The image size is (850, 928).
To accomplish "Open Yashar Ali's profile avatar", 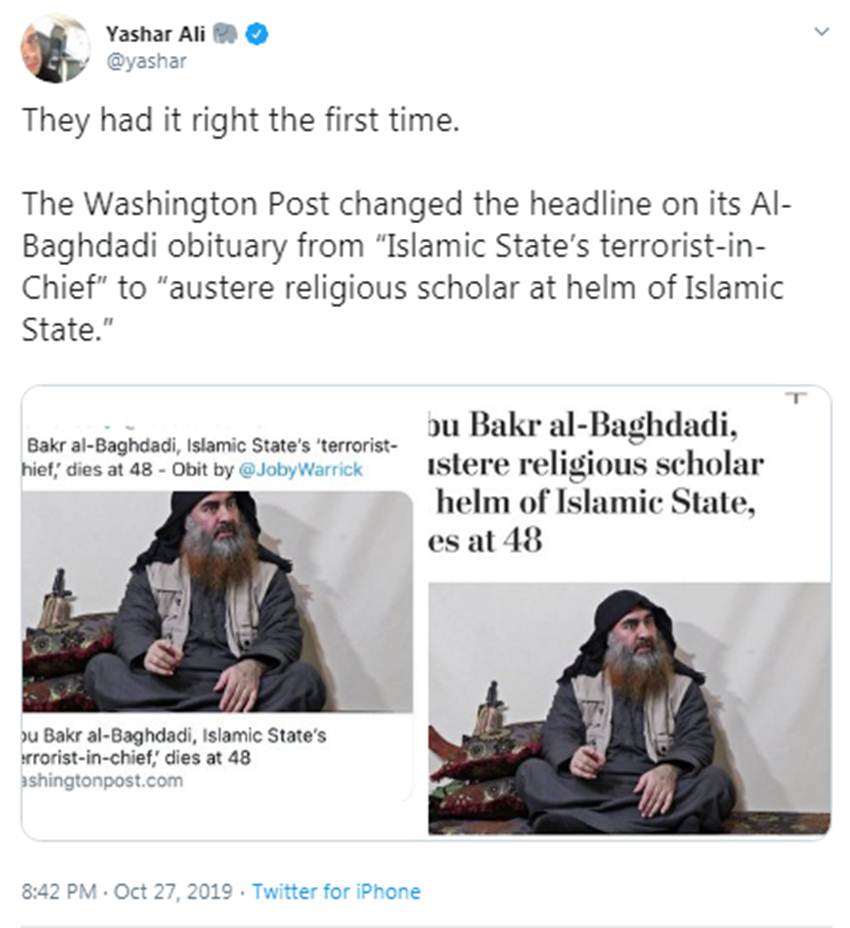I will (55, 47).
